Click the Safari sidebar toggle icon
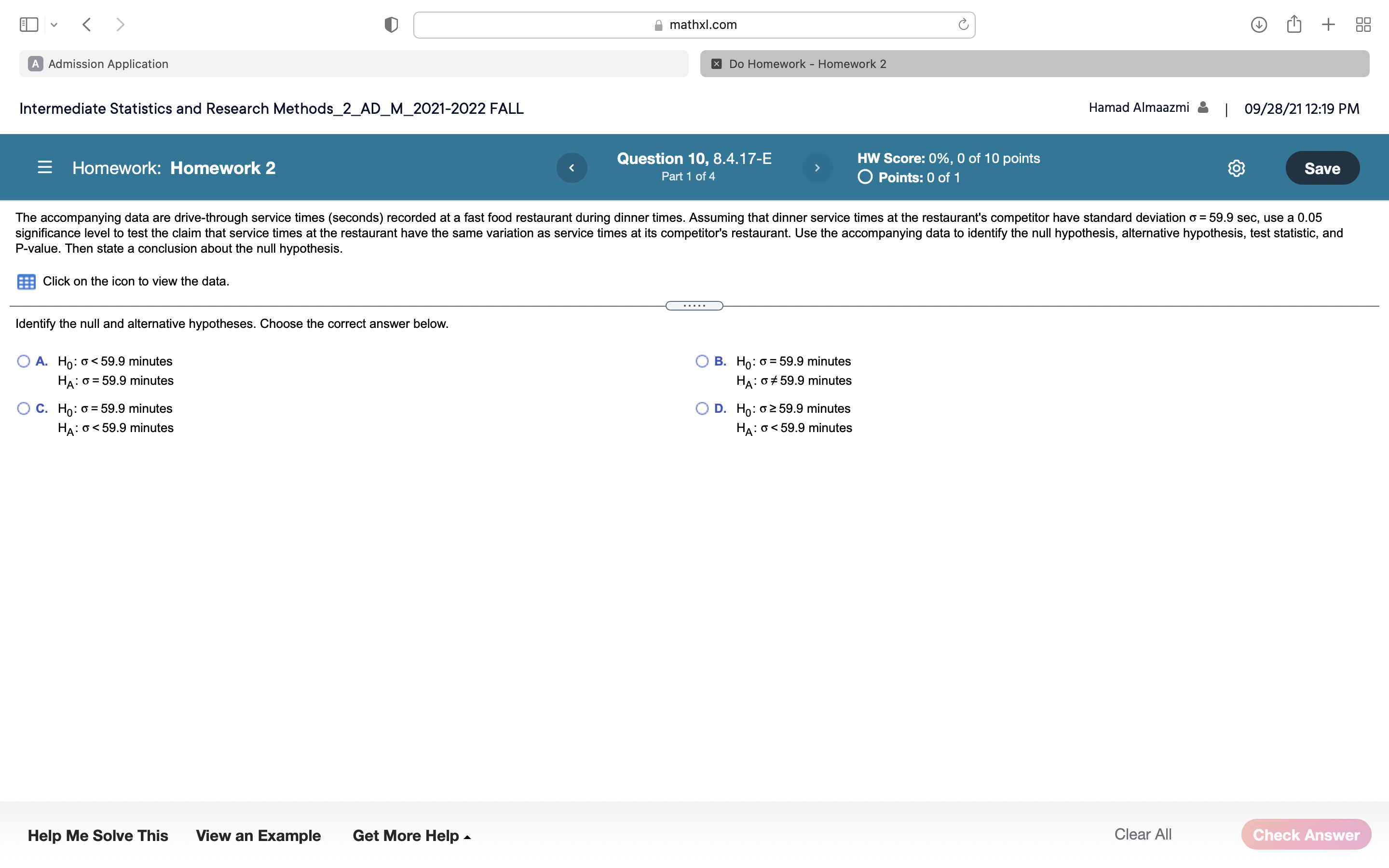Screen dimensions: 1389x868 pyautogui.click(x=29, y=25)
